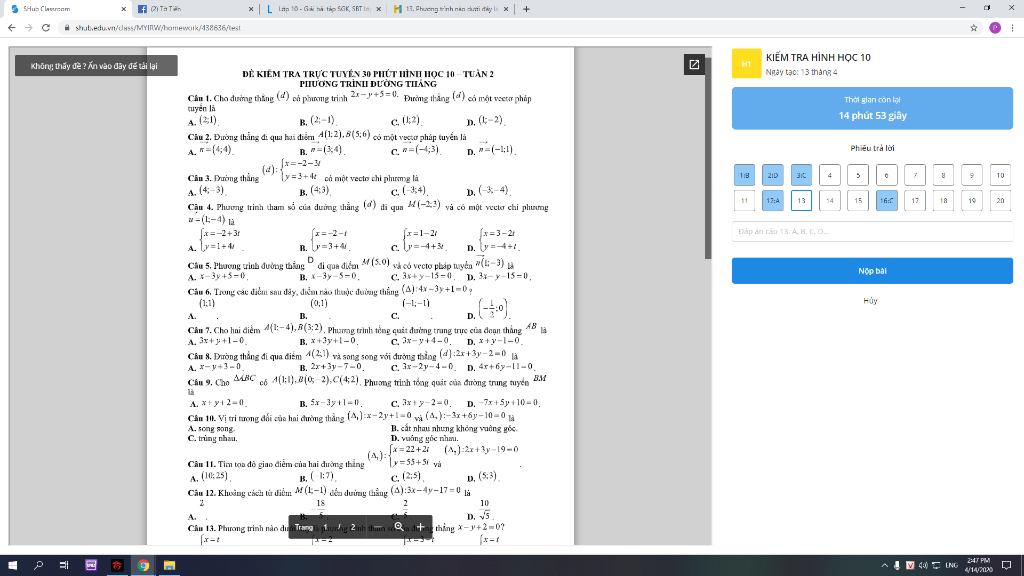Viewport: 1024px width, 576px height.
Task: Go to question 4 on answer sheet
Action: [x=829, y=175]
